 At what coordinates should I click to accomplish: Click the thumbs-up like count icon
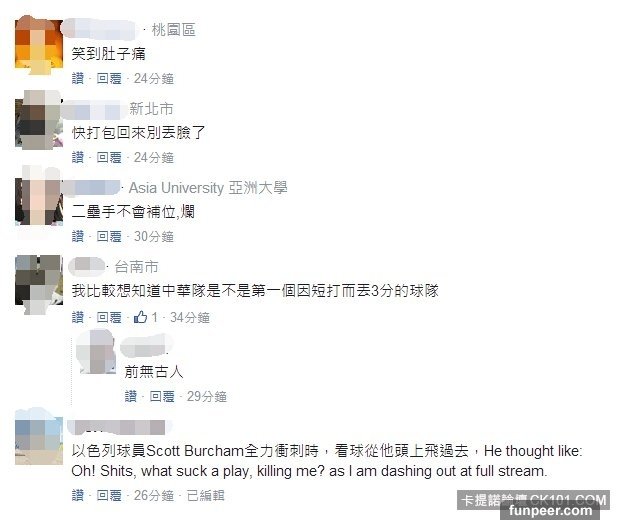tap(140, 317)
